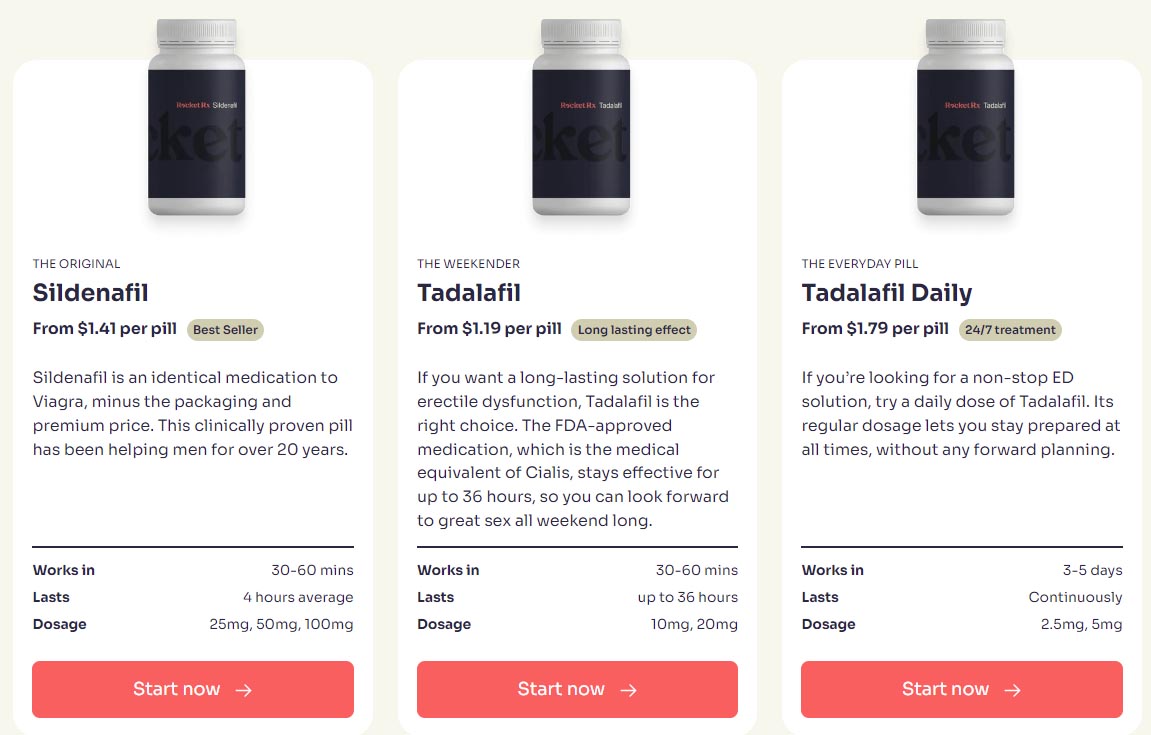Click arrow icon in Tadalafil Start now button
Image resolution: width=1151 pixels, height=735 pixels.
coord(628,689)
